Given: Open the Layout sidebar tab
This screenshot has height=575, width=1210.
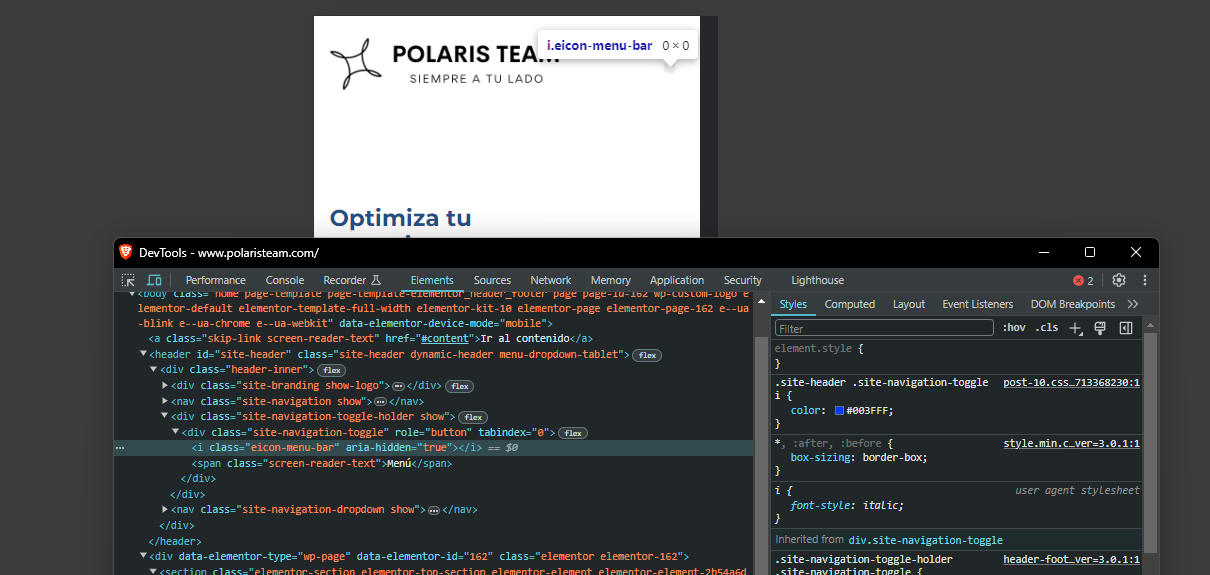Looking at the screenshot, I should (909, 304).
